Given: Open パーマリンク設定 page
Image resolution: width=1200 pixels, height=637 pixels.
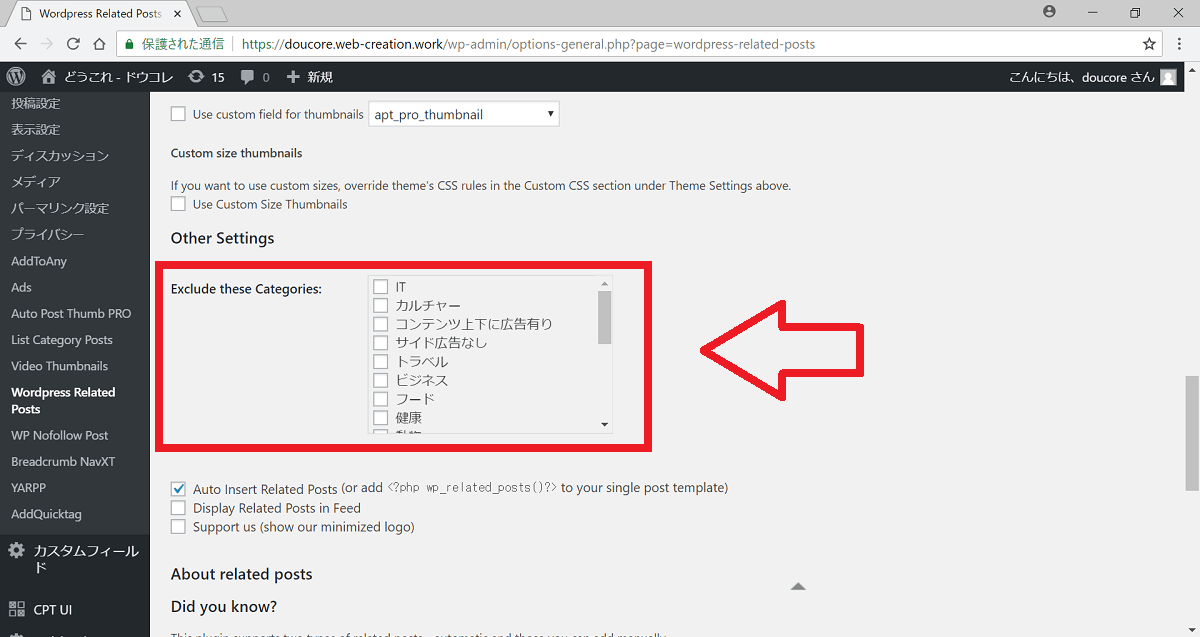Looking at the screenshot, I should tap(60, 208).
